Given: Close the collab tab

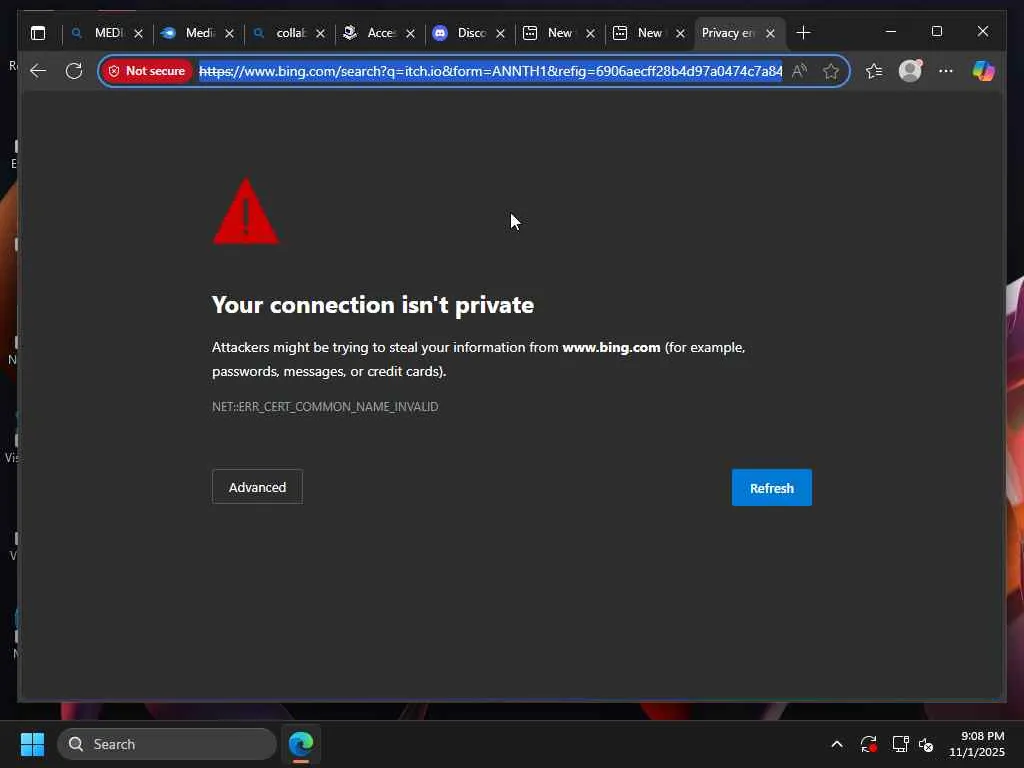Looking at the screenshot, I should pos(320,33).
